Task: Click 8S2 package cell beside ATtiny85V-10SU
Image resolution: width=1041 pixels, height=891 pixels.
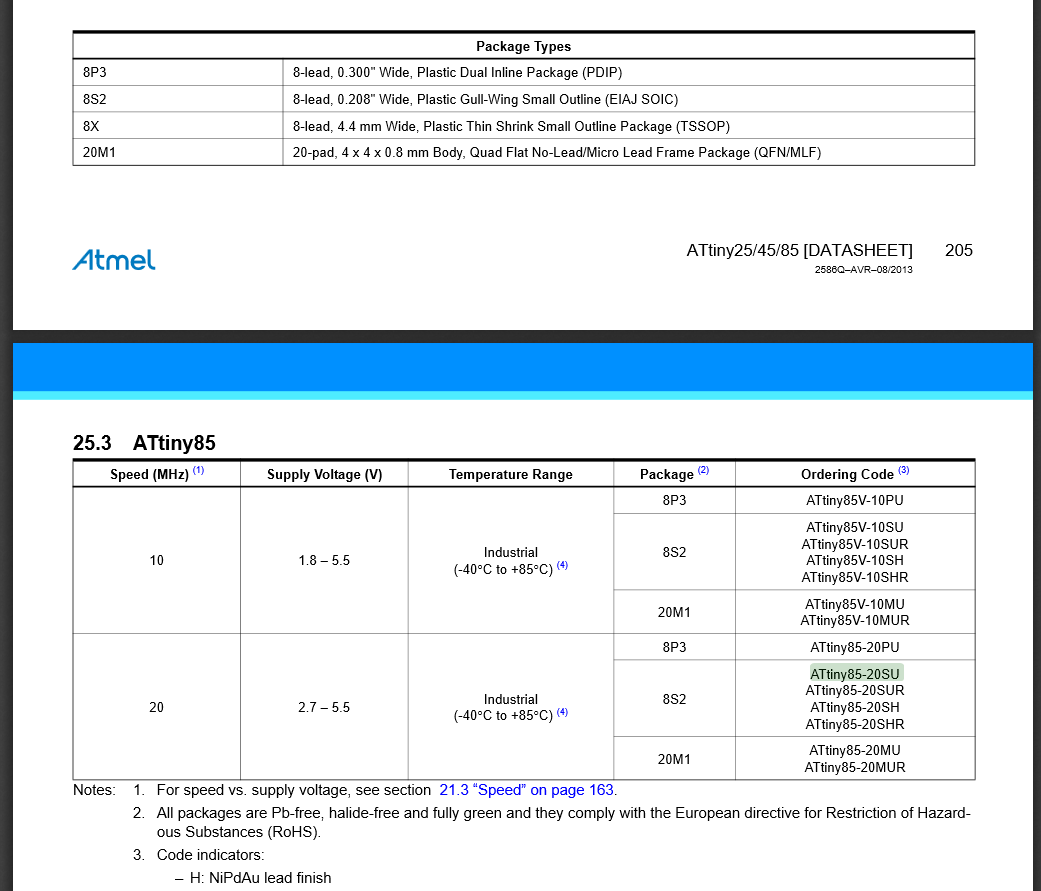Action: click(x=675, y=552)
